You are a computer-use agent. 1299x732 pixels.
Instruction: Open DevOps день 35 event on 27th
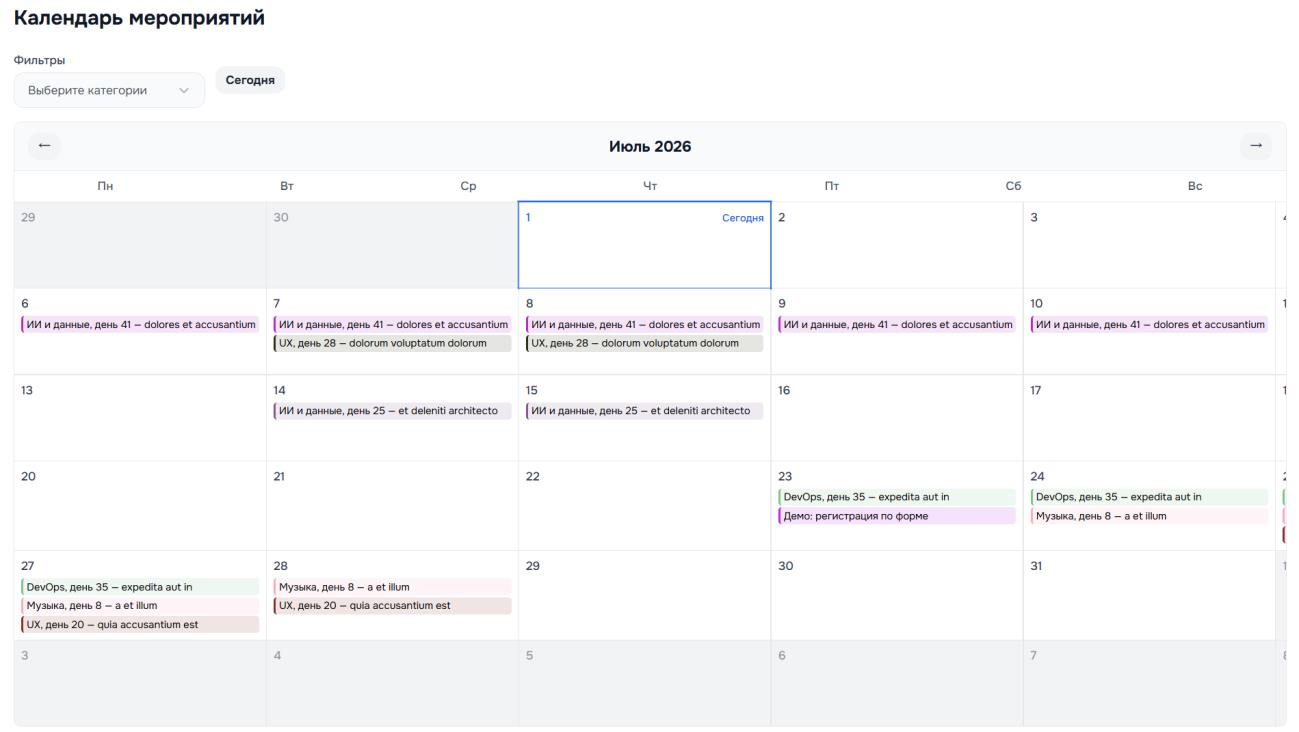click(x=140, y=587)
